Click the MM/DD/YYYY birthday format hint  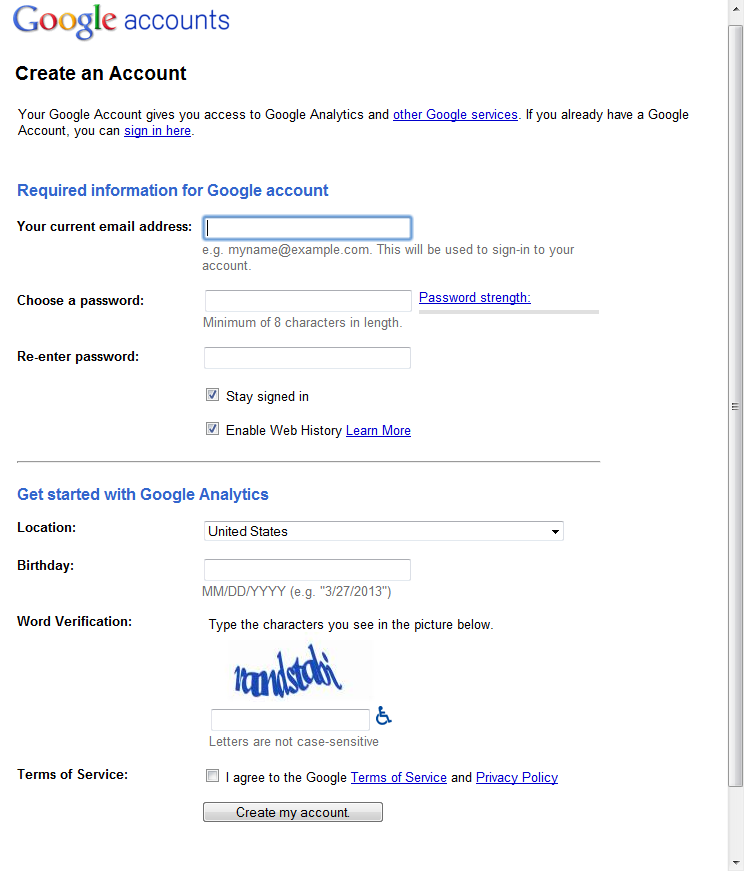297,592
